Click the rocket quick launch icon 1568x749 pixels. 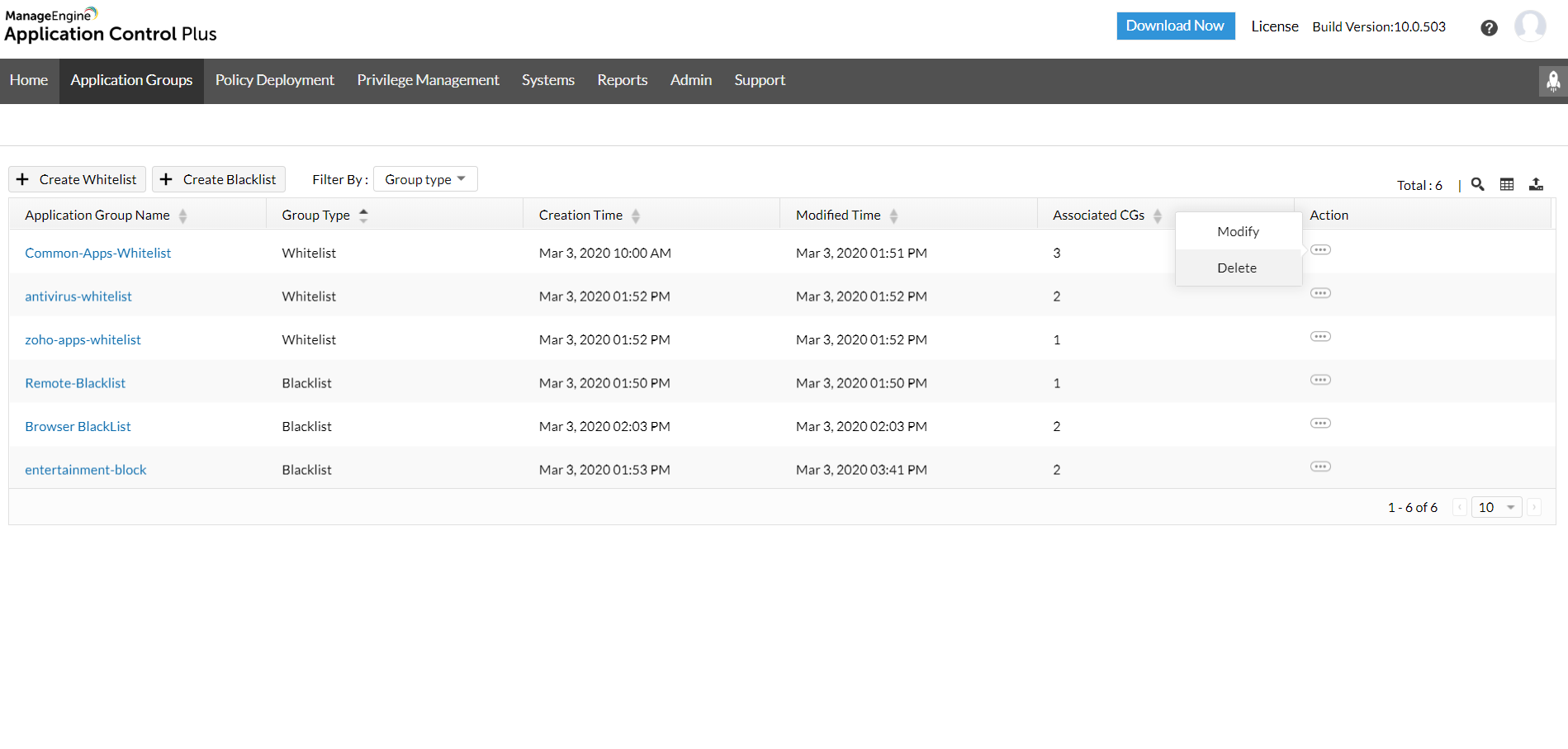pyautogui.click(x=1553, y=81)
